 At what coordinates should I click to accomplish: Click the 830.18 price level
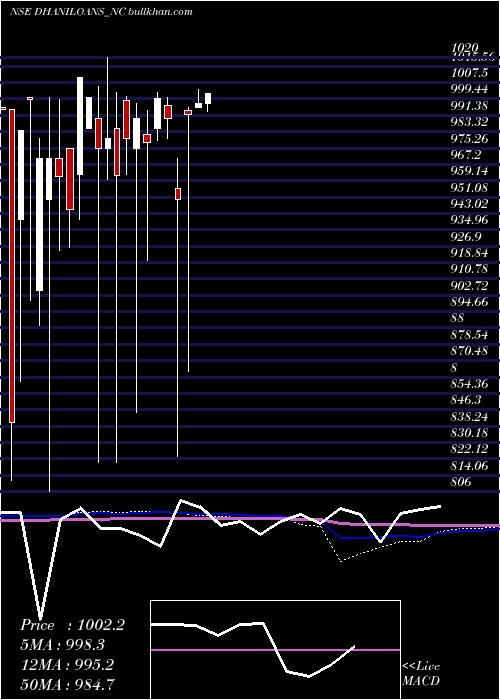coord(469,433)
